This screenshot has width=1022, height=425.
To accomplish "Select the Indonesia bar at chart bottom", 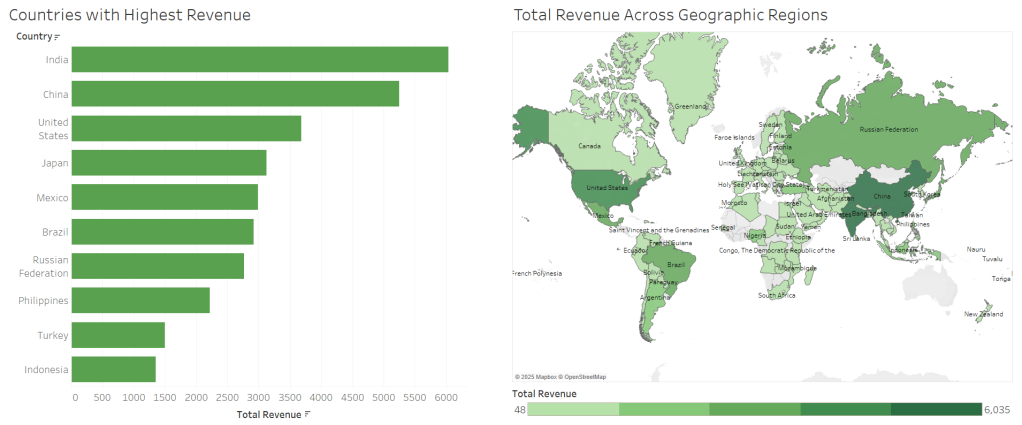I will [x=115, y=369].
